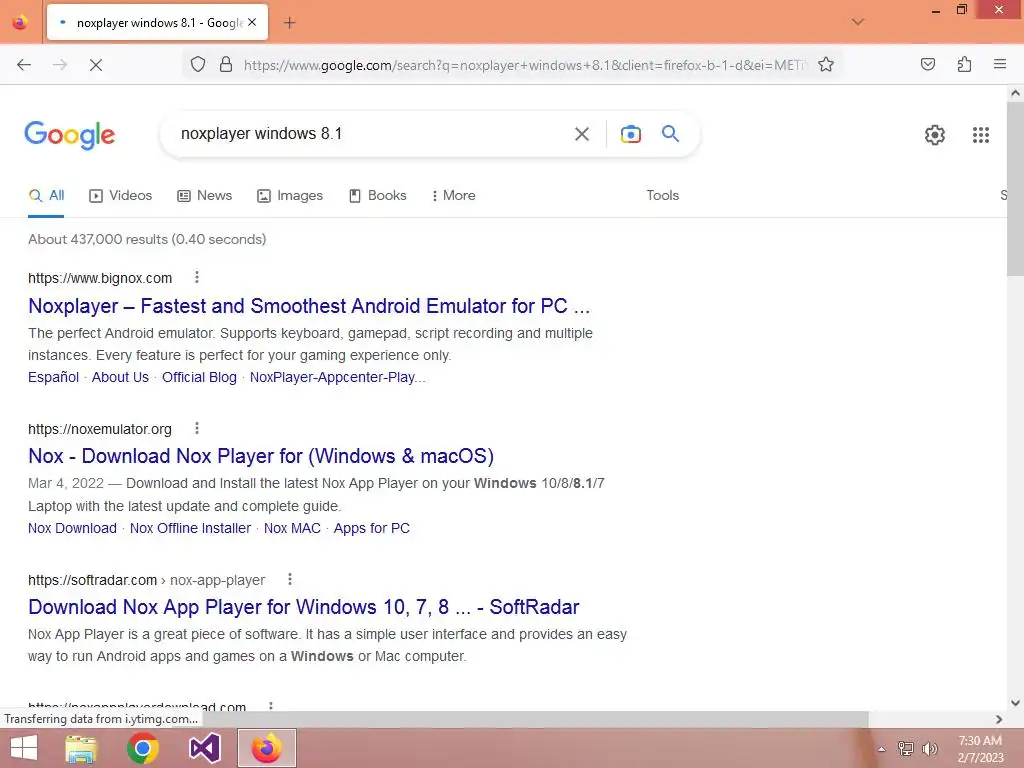Viewport: 1024px width, 768px height.
Task: Open Download Nox App Player SoftRadar result
Action: click(x=304, y=607)
